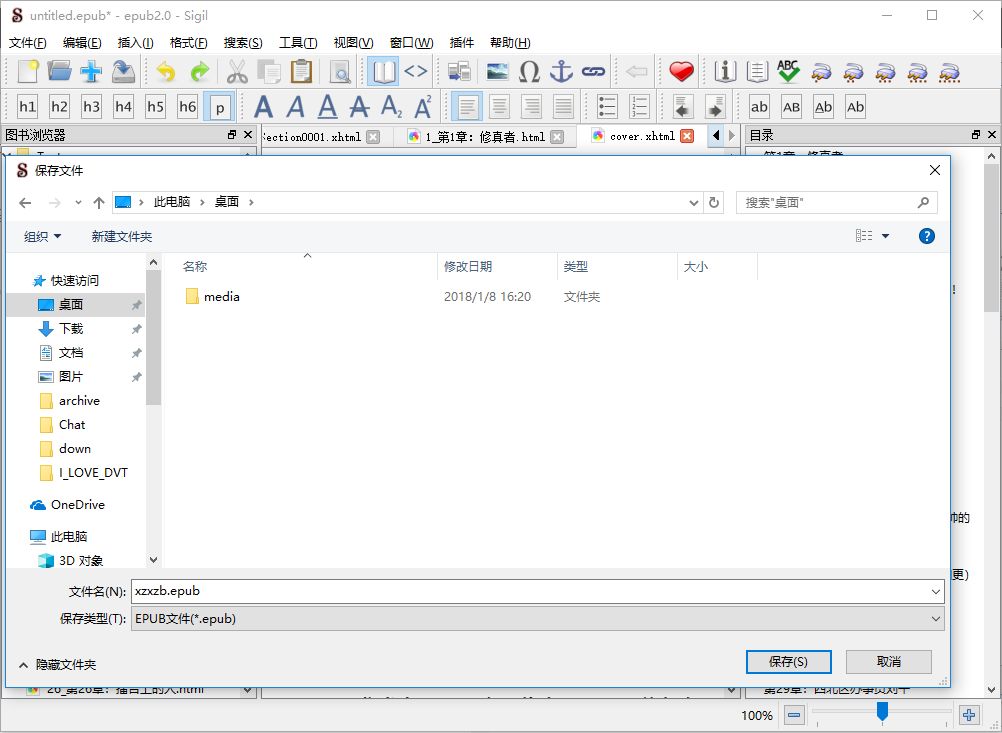Image resolution: width=1002 pixels, height=733 pixels.
Task: Click the anchor Insert ID icon
Action: (561, 72)
